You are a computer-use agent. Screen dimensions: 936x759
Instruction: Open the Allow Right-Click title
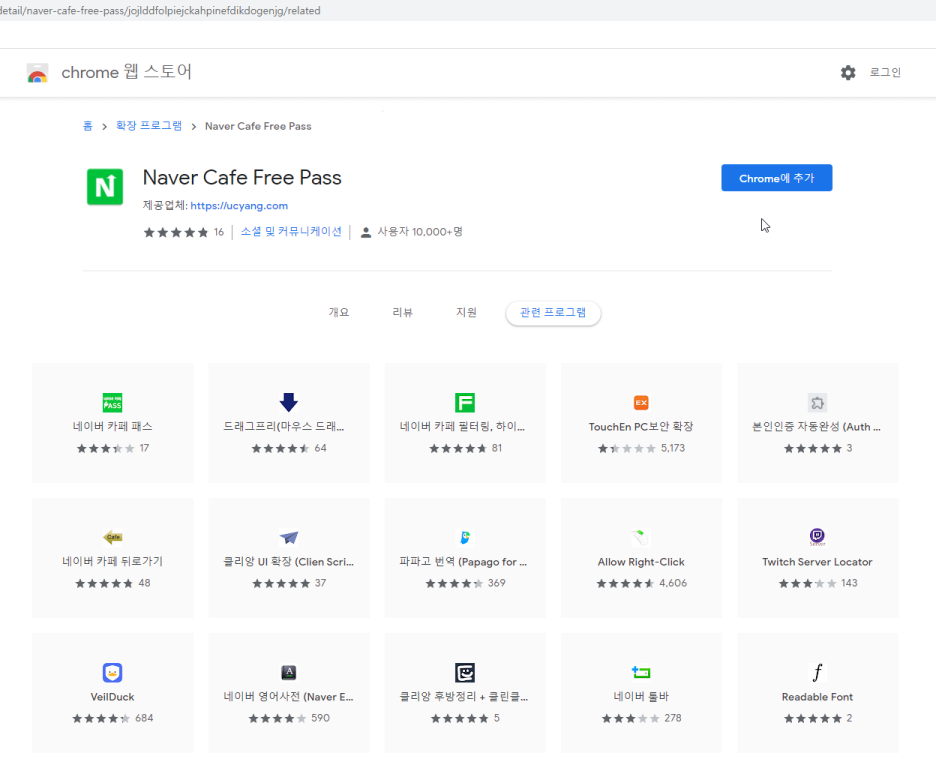[x=641, y=562]
